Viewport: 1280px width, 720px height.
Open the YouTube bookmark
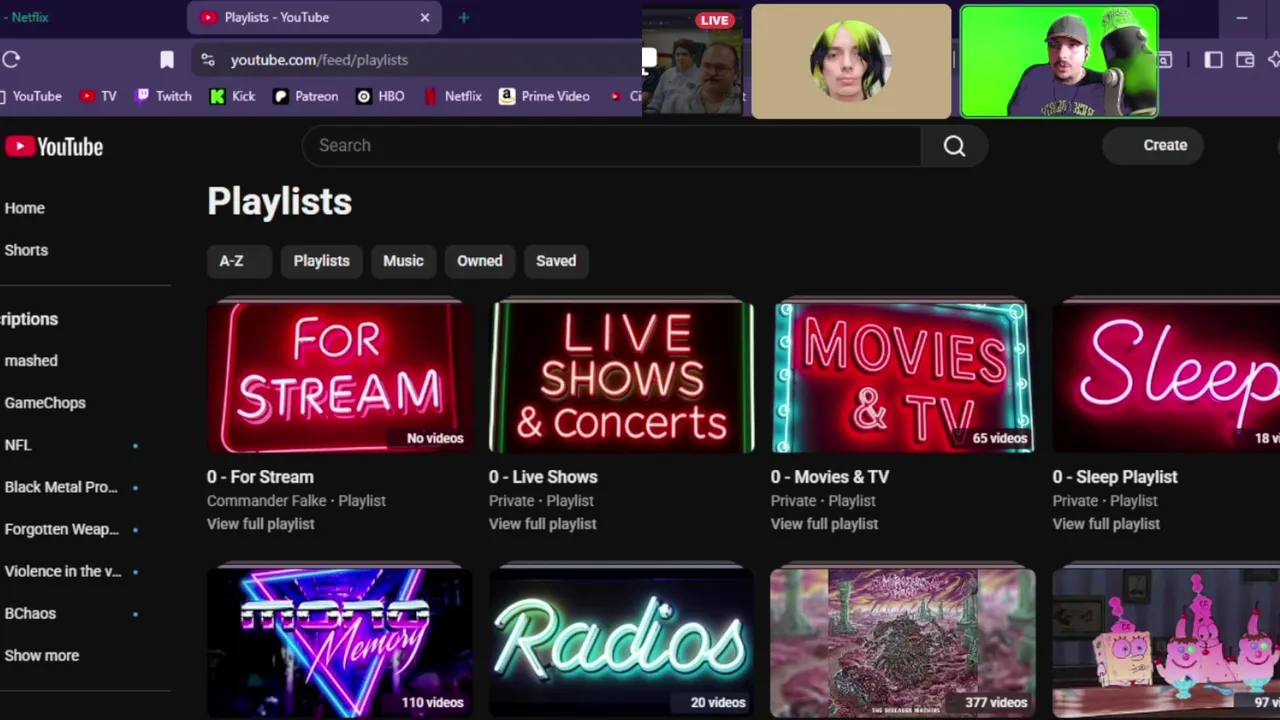(30, 96)
